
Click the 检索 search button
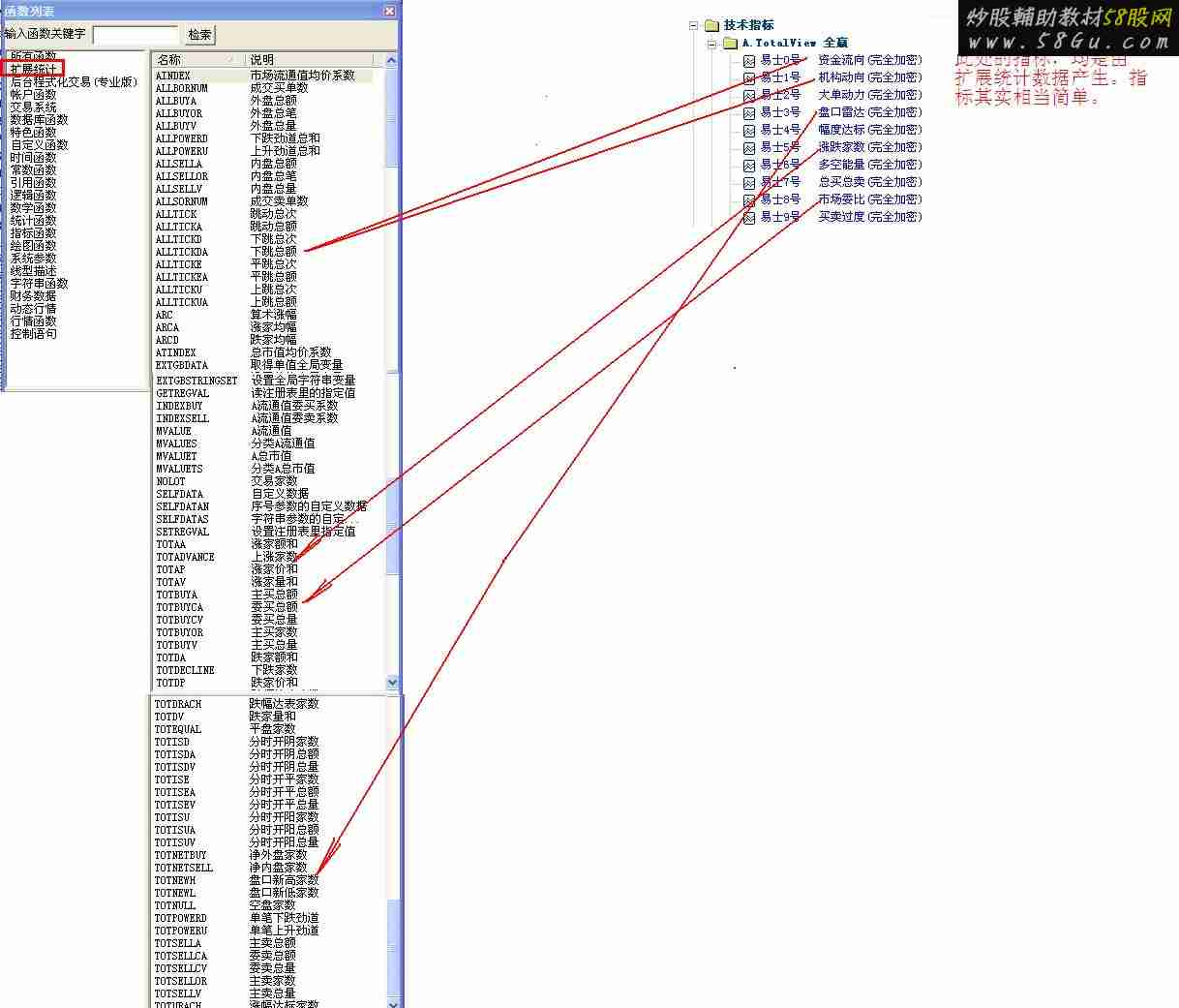[x=199, y=34]
